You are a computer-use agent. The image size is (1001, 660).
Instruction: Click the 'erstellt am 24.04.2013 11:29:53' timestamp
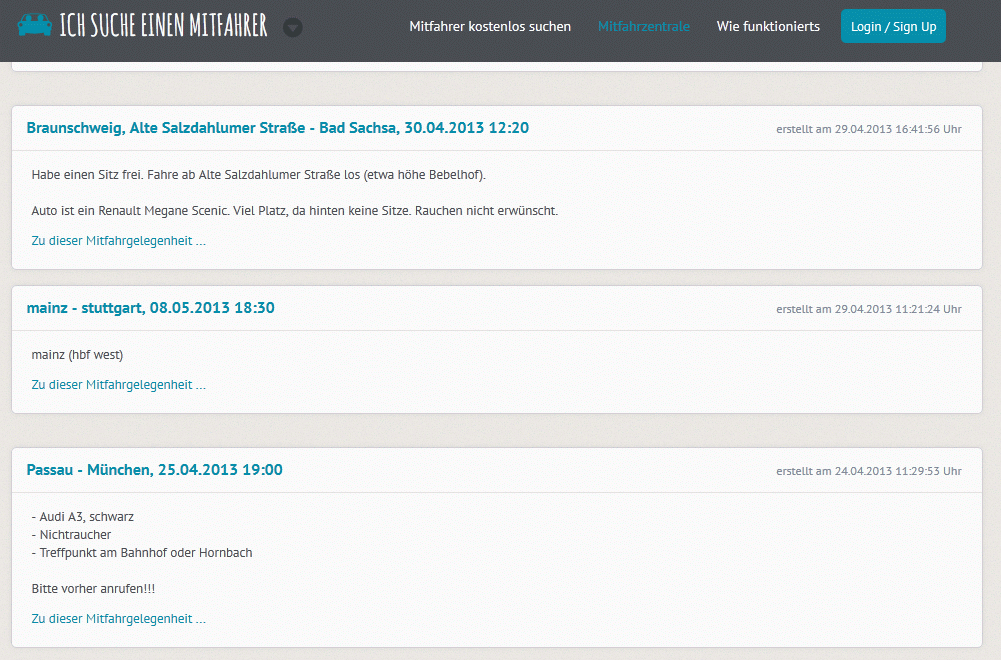click(x=868, y=471)
